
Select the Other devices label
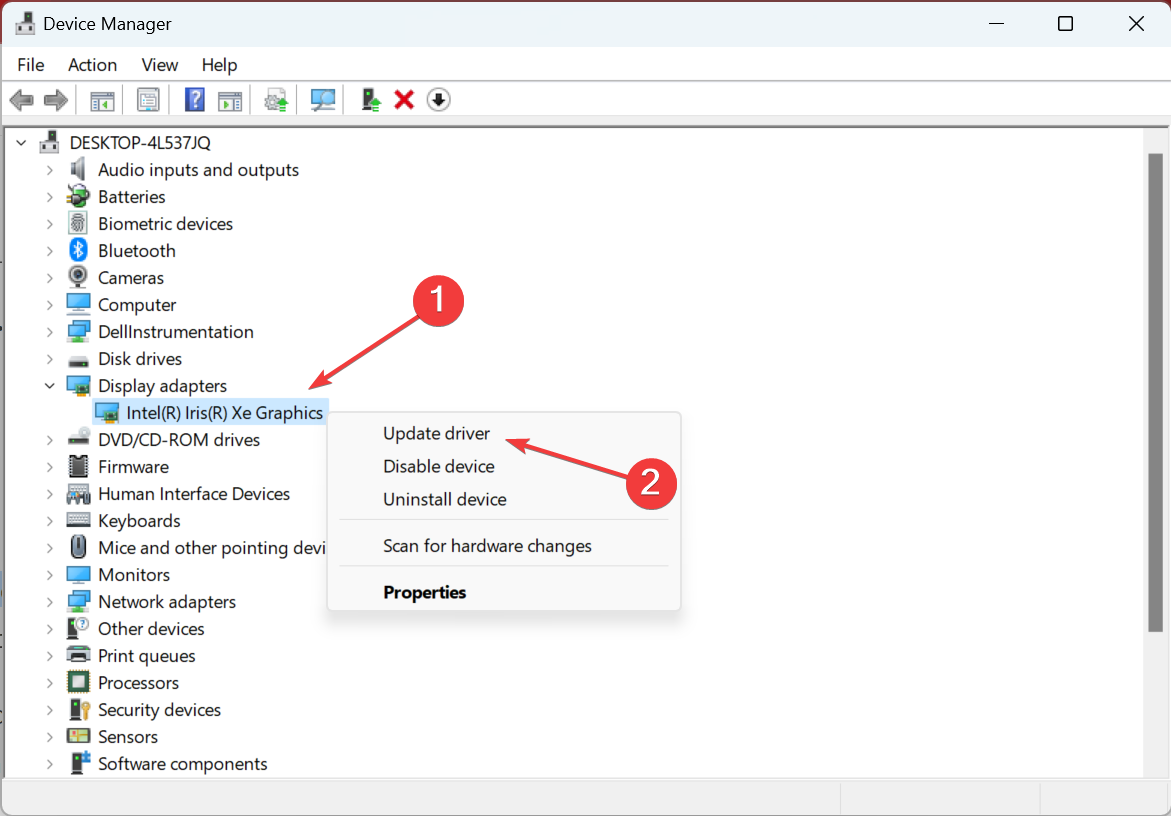click(x=151, y=629)
